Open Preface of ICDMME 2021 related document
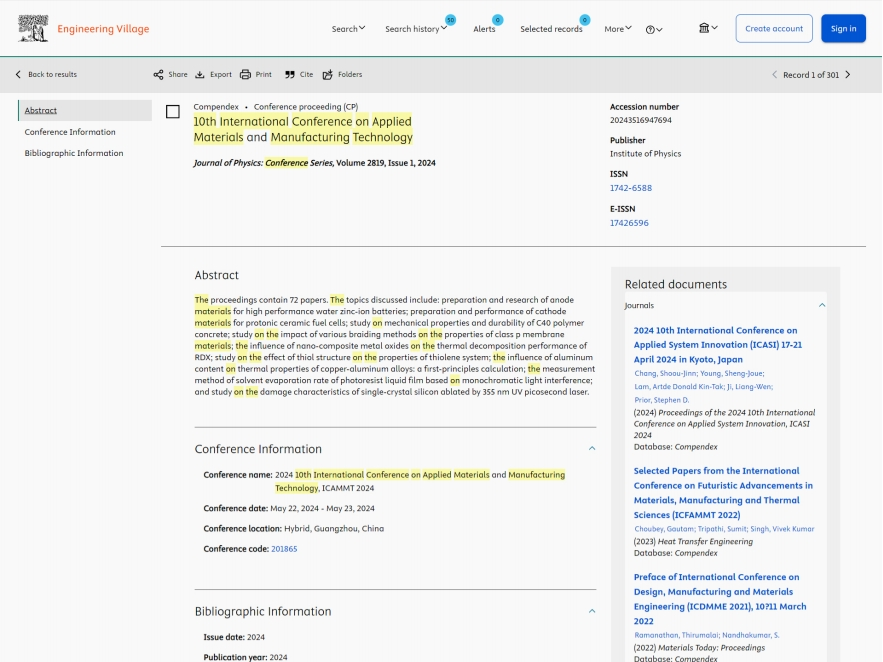This screenshot has height=662, width=883. coord(720,599)
